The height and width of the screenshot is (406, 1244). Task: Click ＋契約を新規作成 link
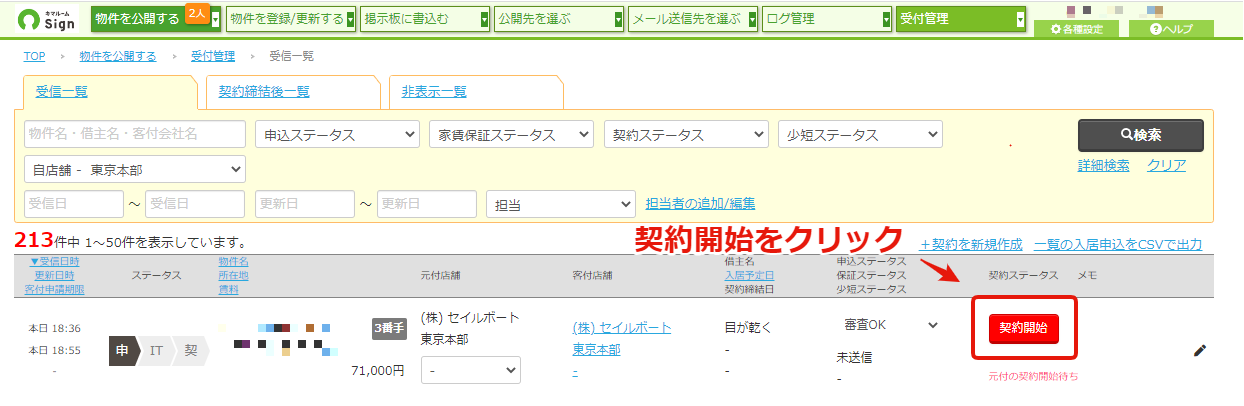[970, 244]
